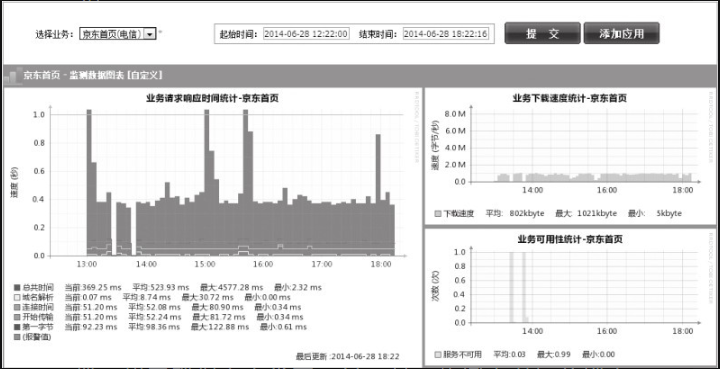
Task: Click value 最大:122.88 ms
Action: pos(220,327)
